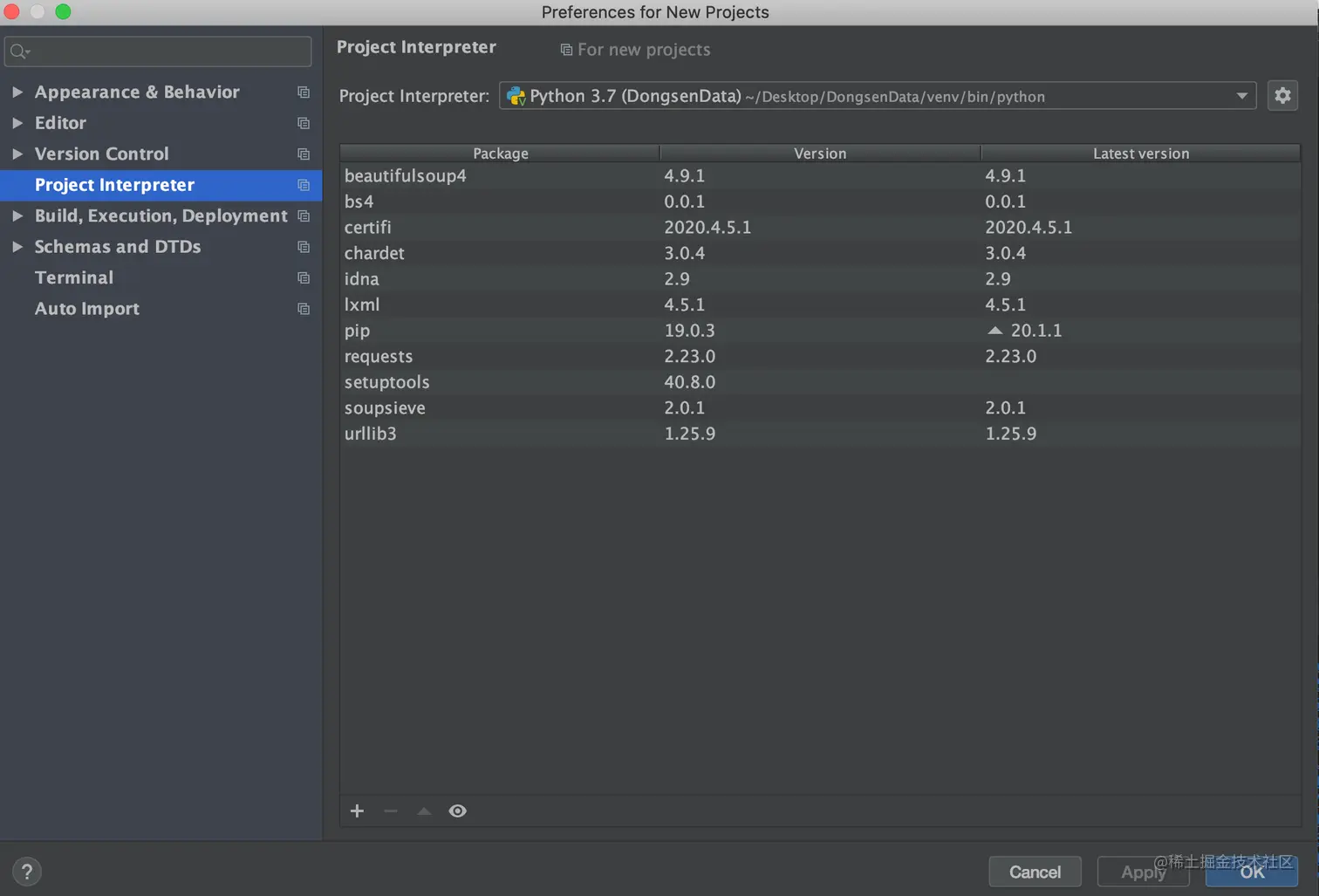Expand the Version Control section
Screen dimensions: 1319x896
17,154
